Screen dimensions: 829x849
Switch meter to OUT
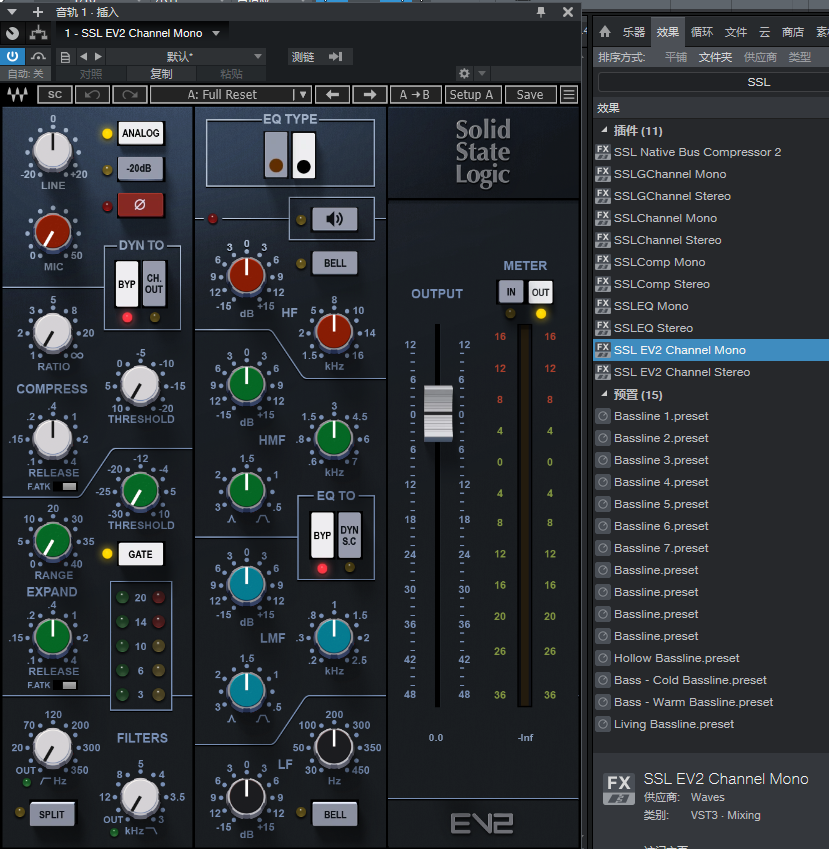pyautogui.click(x=540, y=292)
